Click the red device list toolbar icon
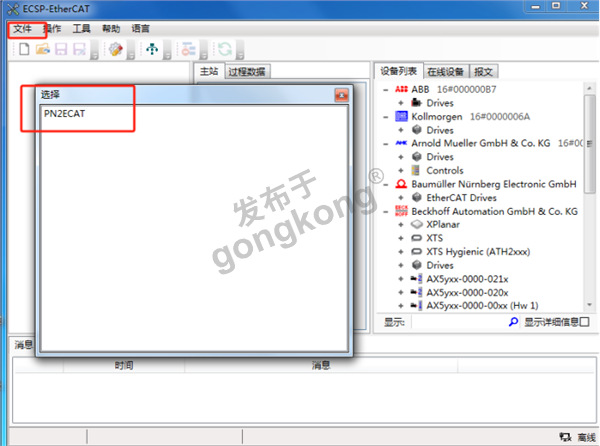Image resolution: width=600 pixels, height=446 pixels. pyautogui.click(x=188, y=49)
